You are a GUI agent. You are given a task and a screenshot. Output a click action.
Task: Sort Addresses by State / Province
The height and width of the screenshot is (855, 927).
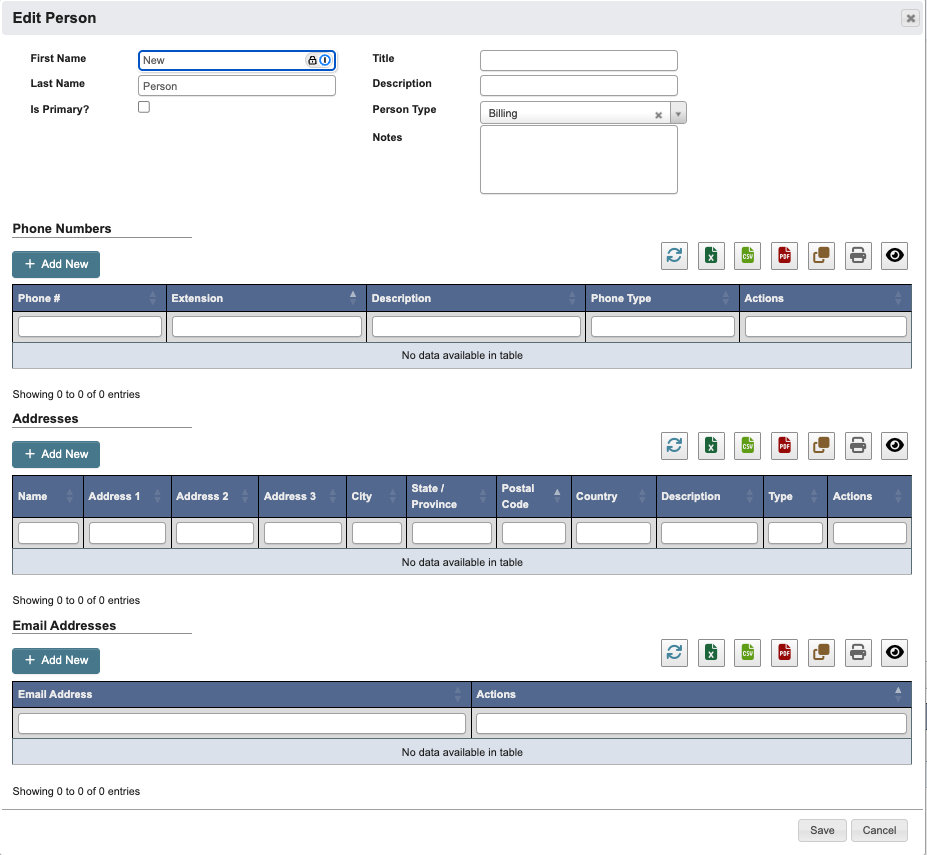[451, 496]
